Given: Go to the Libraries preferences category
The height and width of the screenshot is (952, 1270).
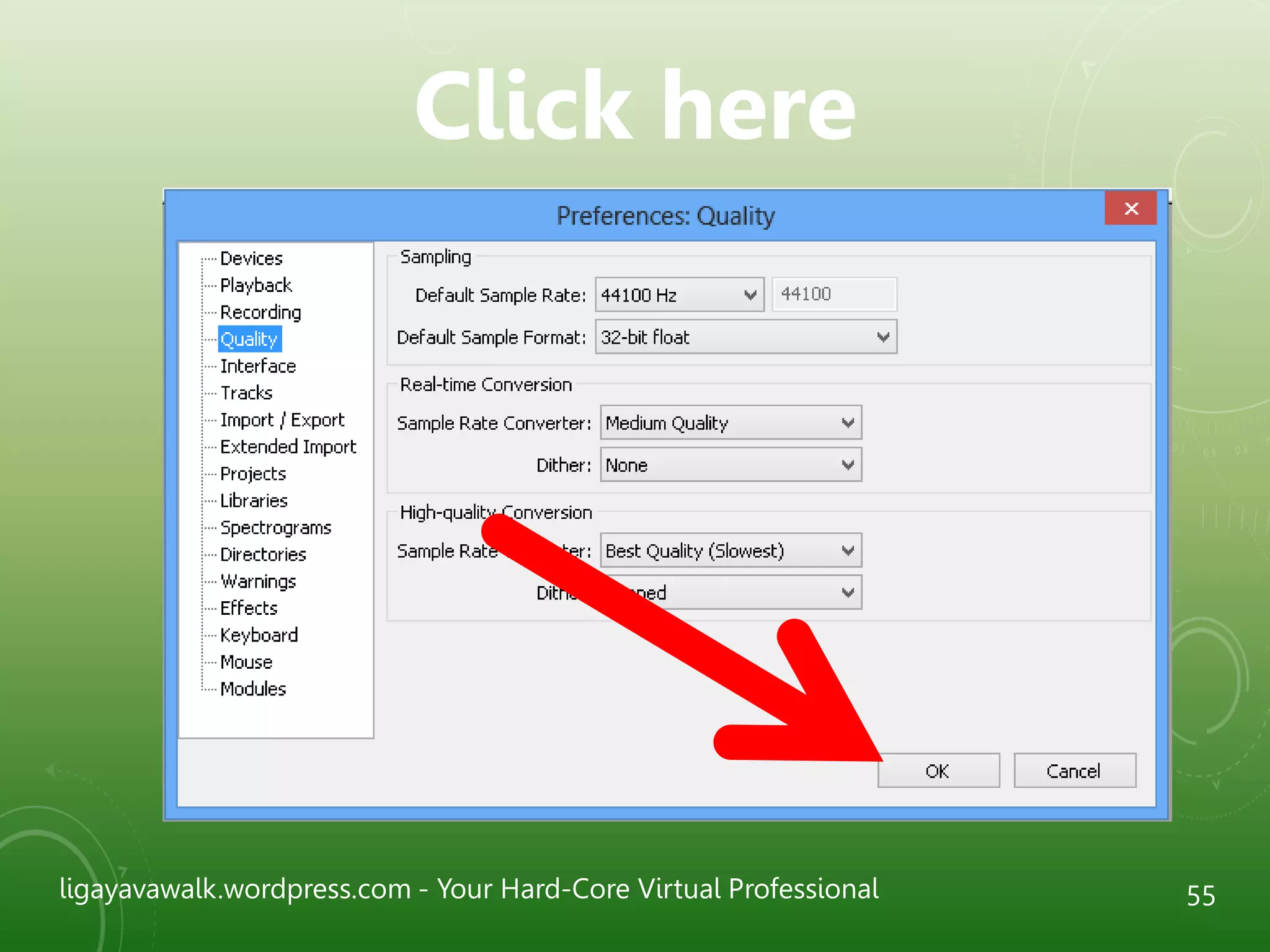Looking at the screenshot, I should click(x=254, y=501).
